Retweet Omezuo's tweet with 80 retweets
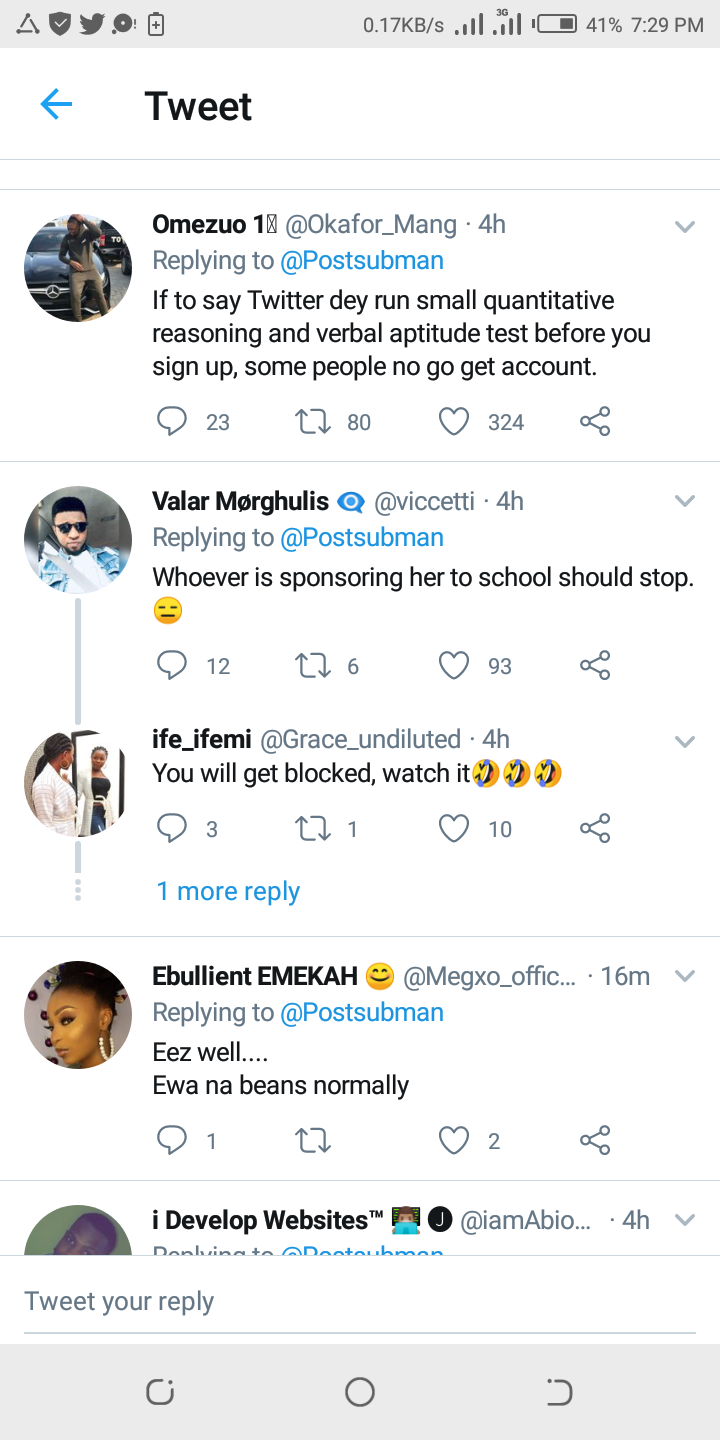Viewport: 720px width, 1440px height. (x=314, y=422)
